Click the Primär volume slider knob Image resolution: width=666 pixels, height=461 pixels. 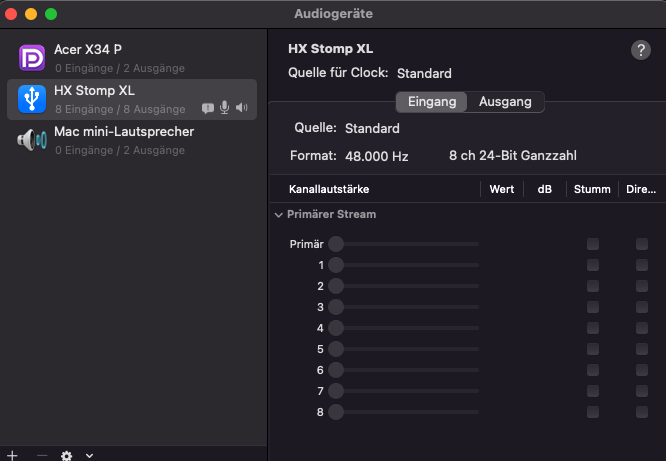[336, 244]
